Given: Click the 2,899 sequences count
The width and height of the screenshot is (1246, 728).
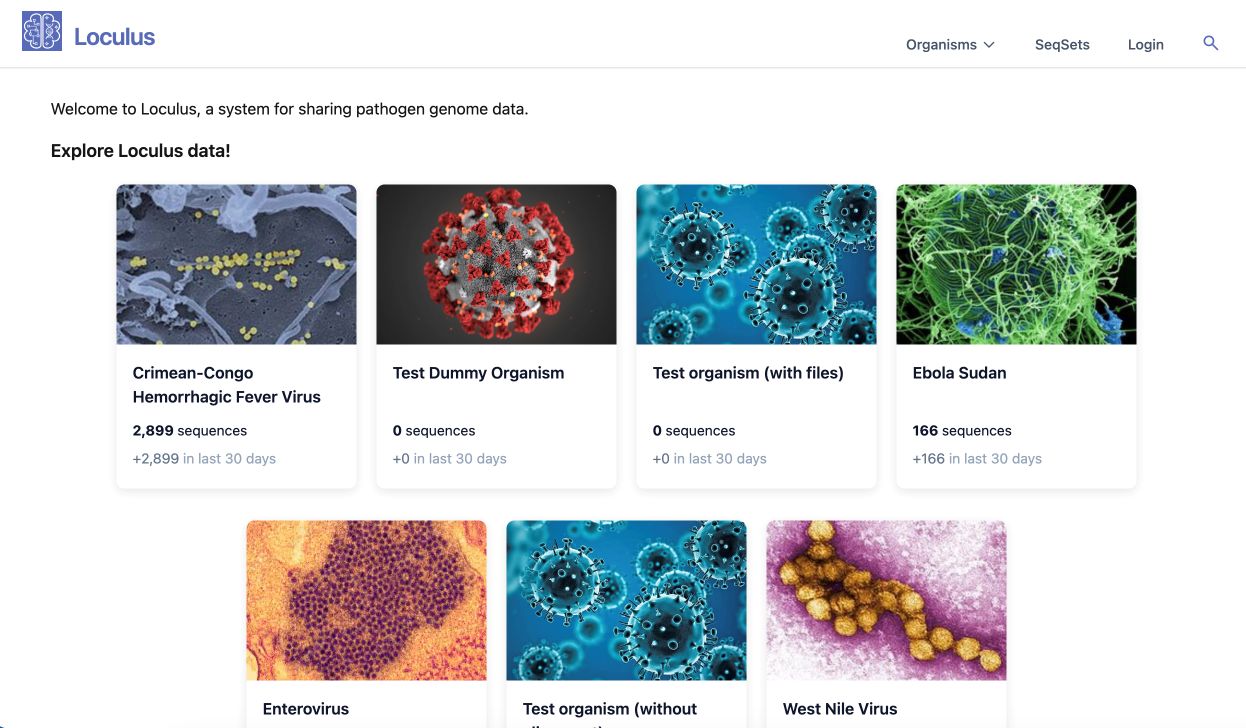Looking at the screenshot, I should 190,431.
